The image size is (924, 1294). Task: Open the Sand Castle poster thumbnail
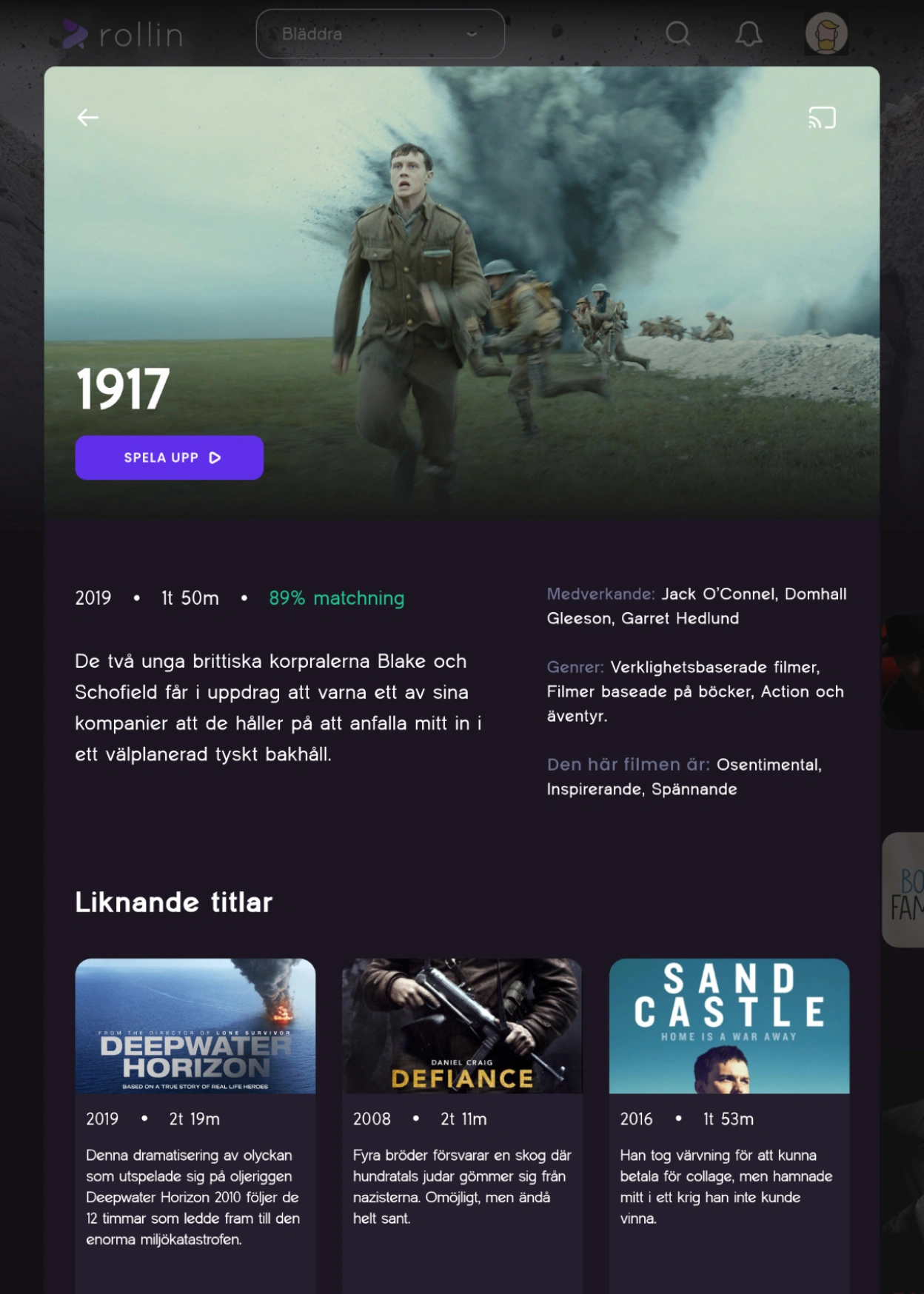pos(729,1026)
